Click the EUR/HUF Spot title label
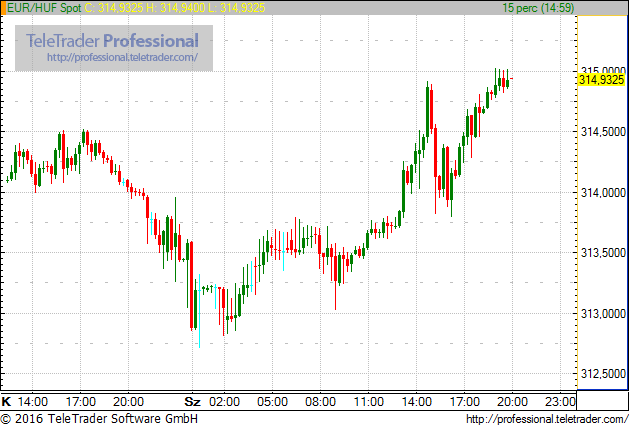Image resolution: width=629 pixels, height=428 pixels. (x=44, y=8)
